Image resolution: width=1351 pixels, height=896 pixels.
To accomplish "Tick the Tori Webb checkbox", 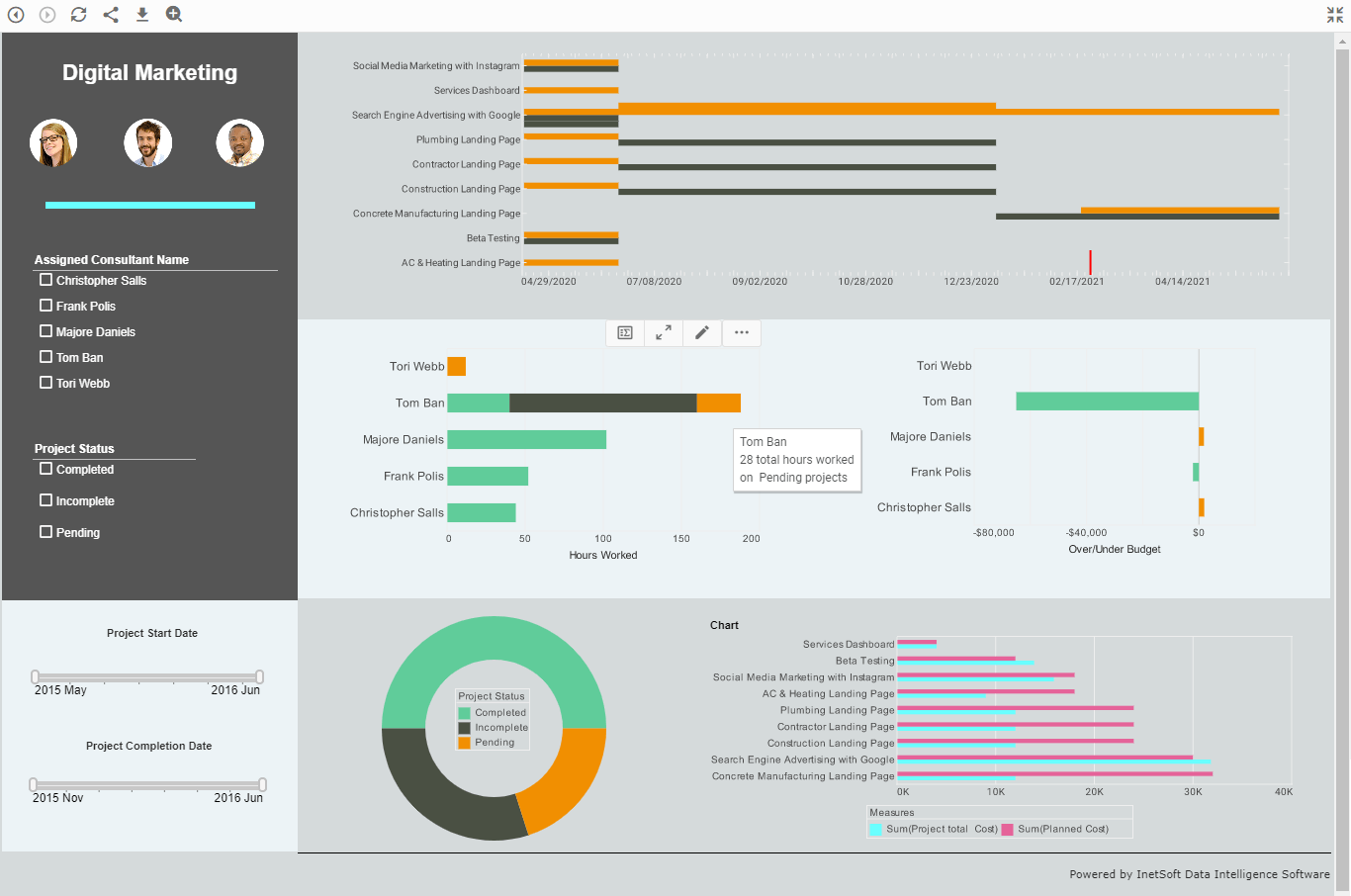I will pyautogui.click(x=45, y=383).
